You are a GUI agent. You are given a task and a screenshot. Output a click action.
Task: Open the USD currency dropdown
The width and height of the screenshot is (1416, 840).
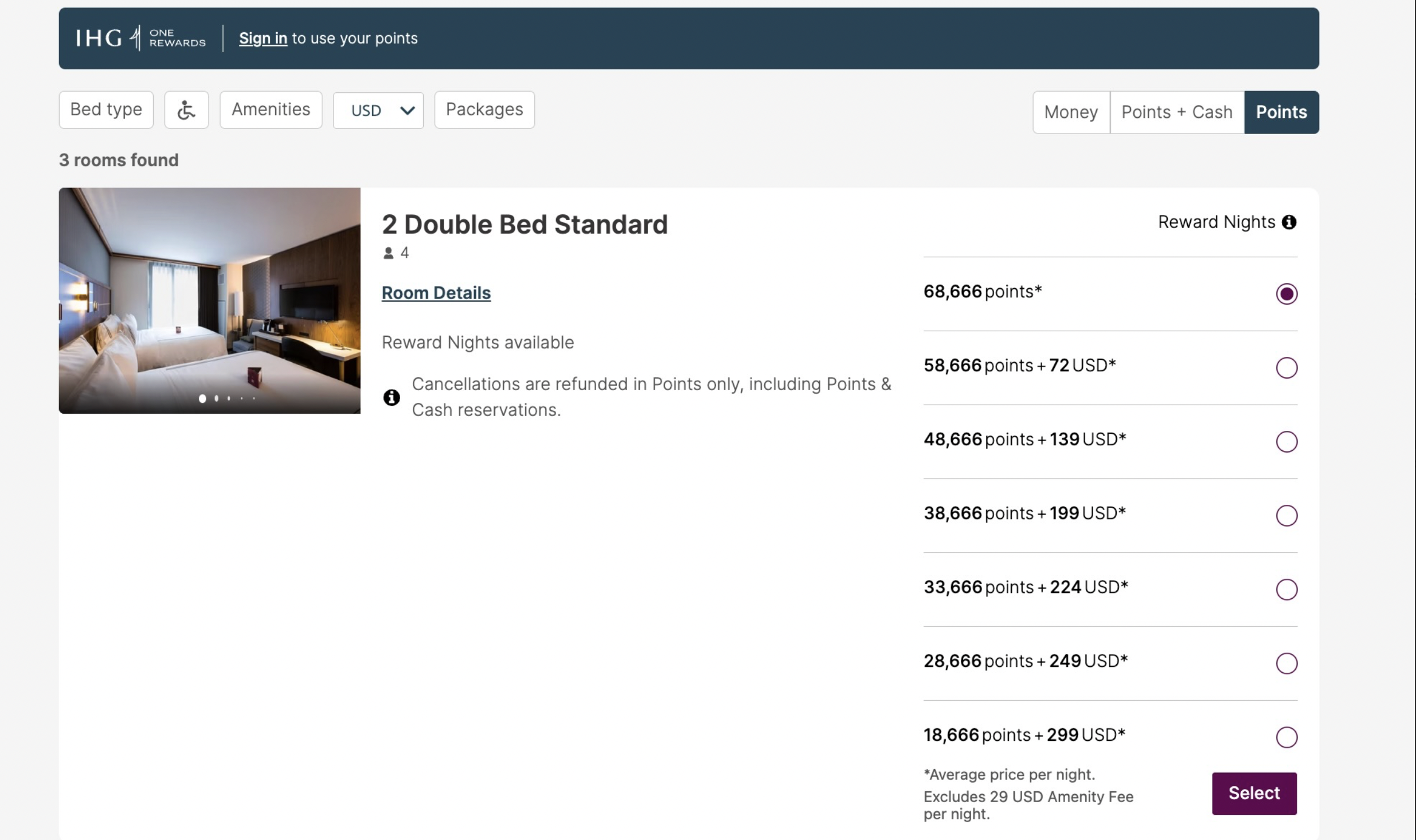[x=378, y=110]
